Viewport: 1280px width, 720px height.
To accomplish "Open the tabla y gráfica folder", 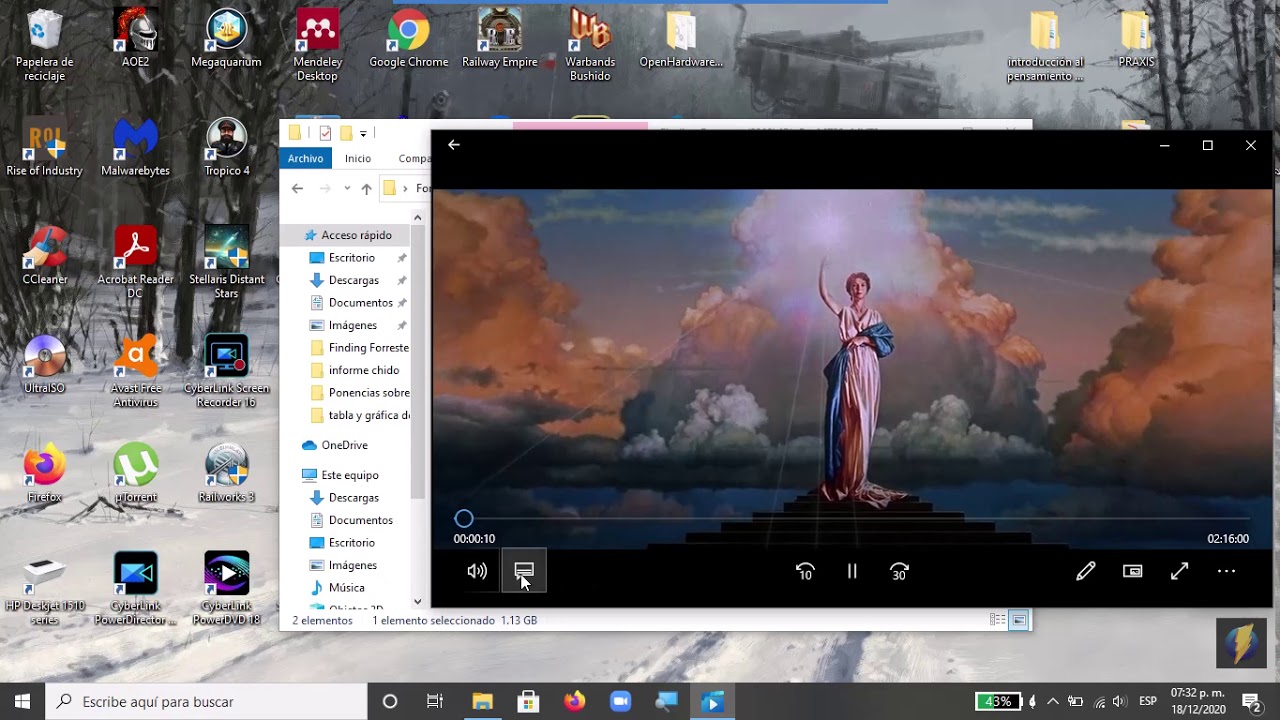I will pos(369,415).
